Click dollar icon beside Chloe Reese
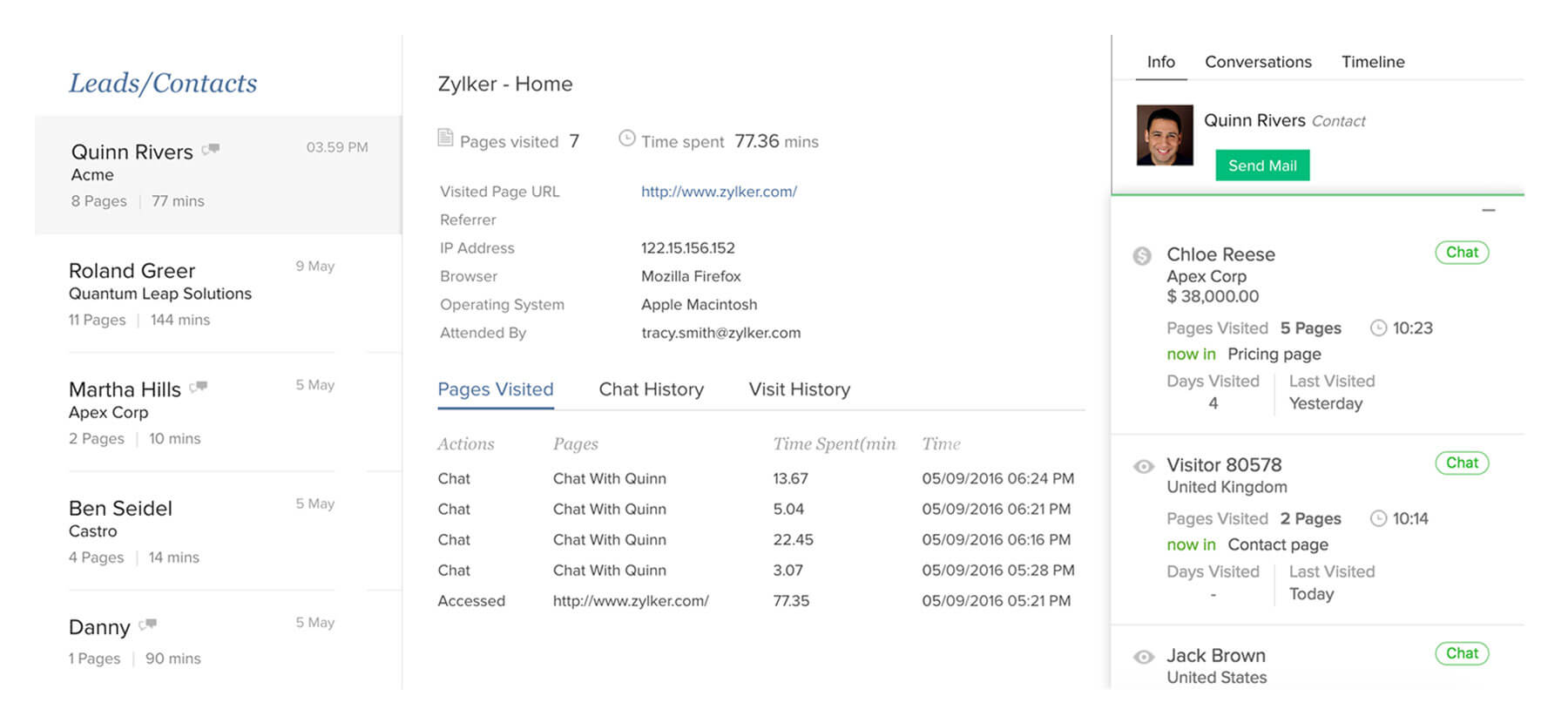1568x723 pixels. 1142,255
